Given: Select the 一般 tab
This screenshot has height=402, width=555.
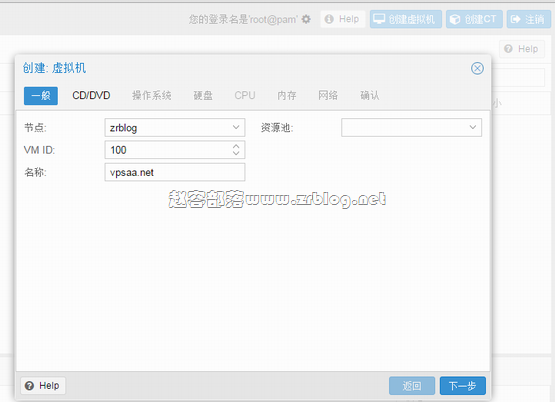Looking at the screenshot, I should click(41, 96).
